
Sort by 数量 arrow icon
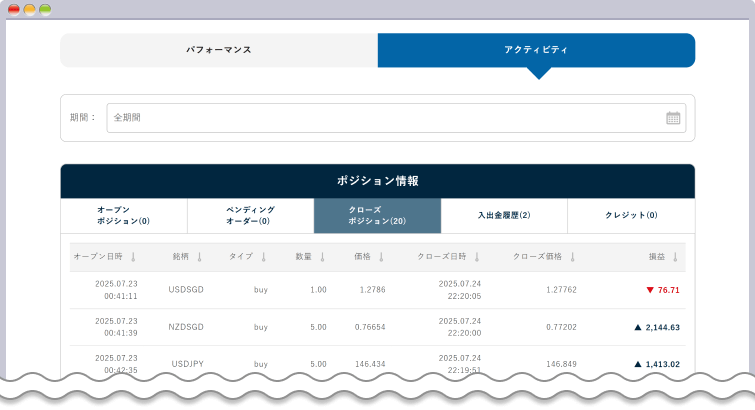pyautogui.click(x=323, y=257)
